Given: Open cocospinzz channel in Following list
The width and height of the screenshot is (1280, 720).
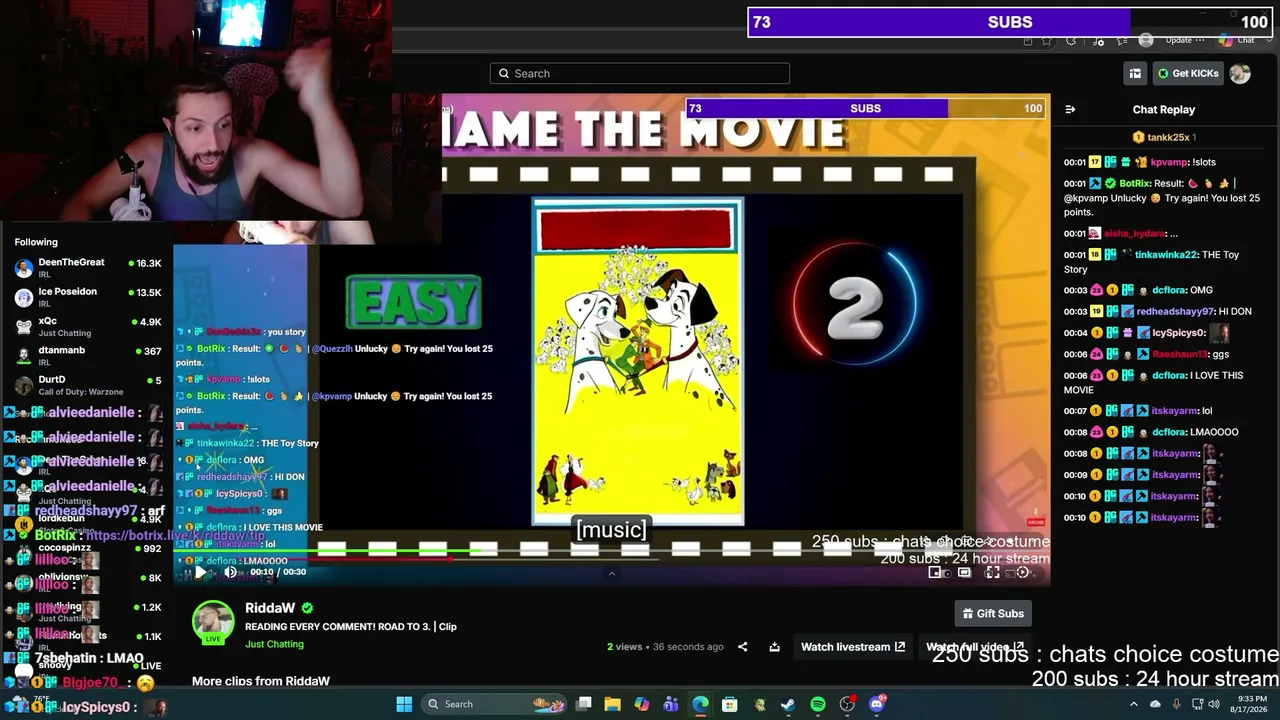Looking at the screenshot, I should (87, 549).
